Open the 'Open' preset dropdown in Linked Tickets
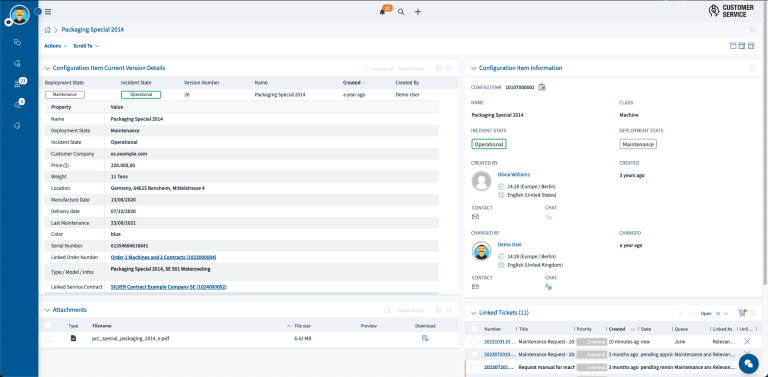The image size is (768, 377). tap(726, 313)
